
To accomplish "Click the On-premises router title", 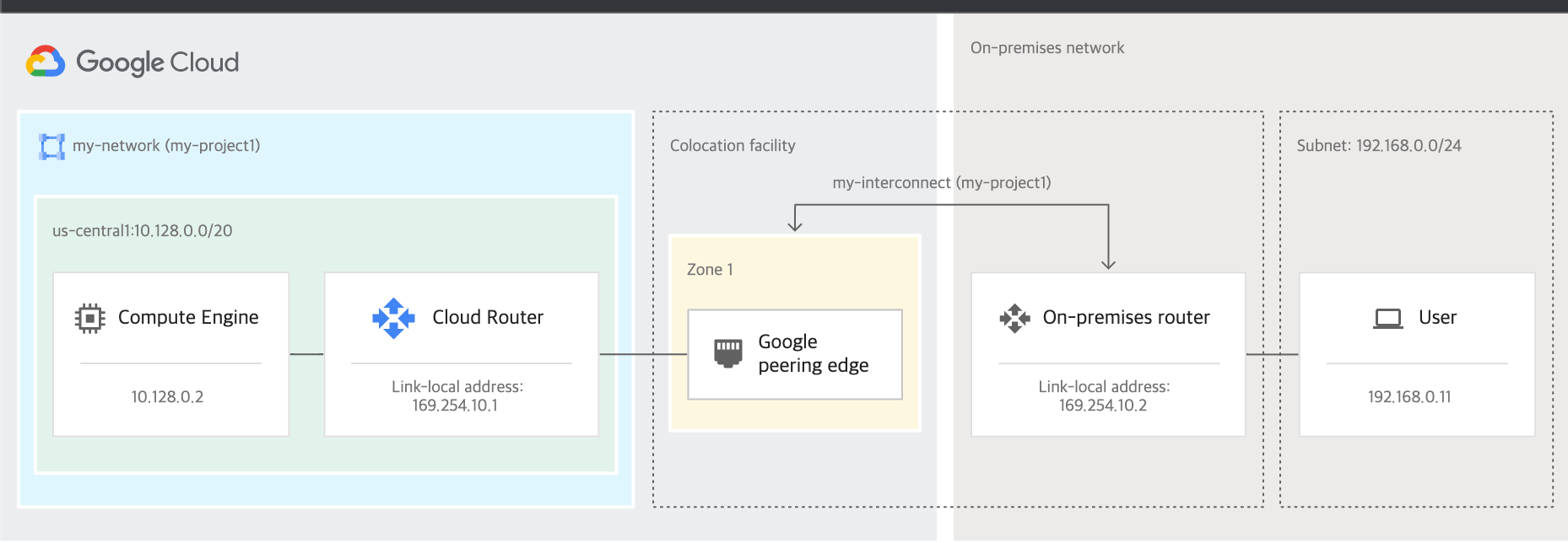I will [1127, 317].
